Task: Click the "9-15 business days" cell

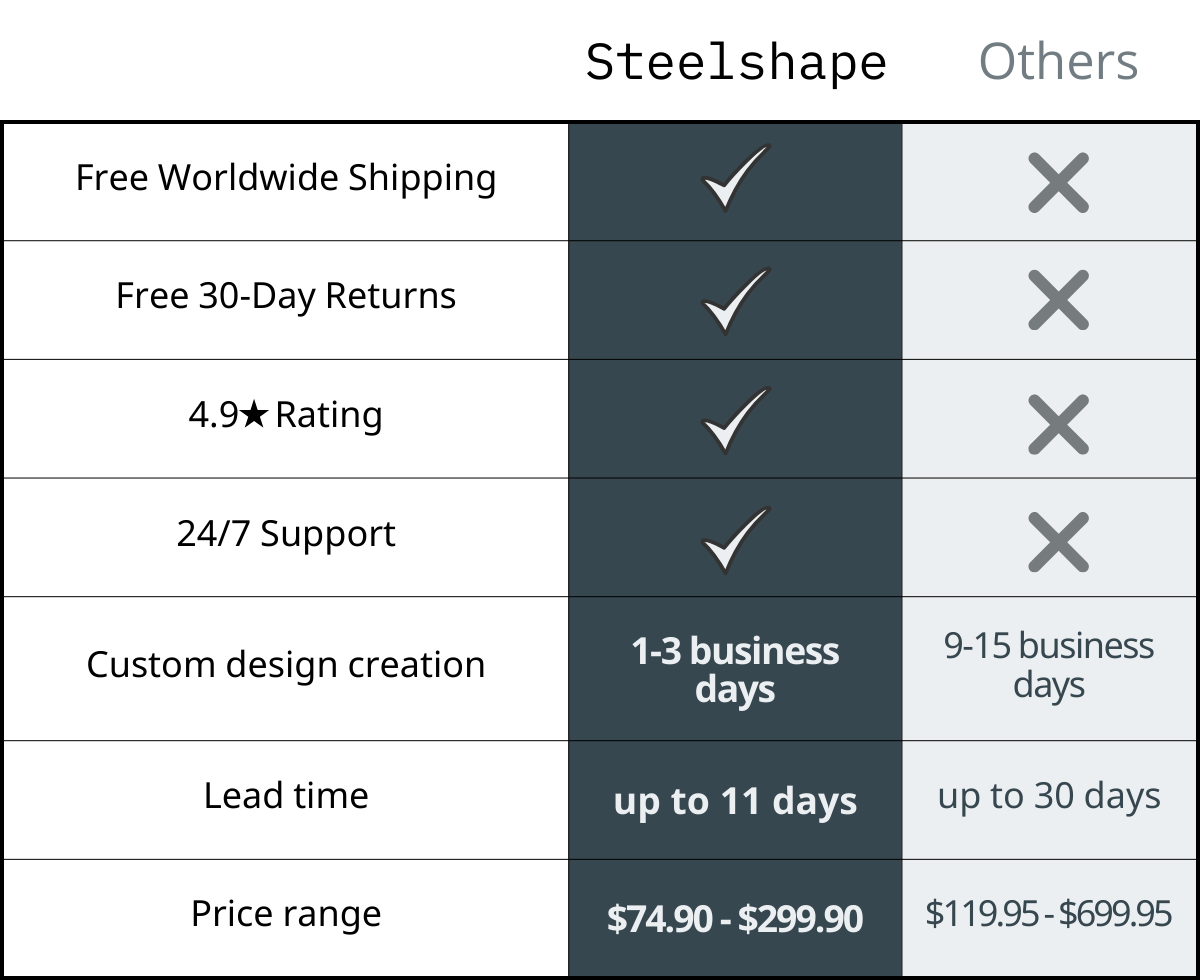Action: 1050,668
